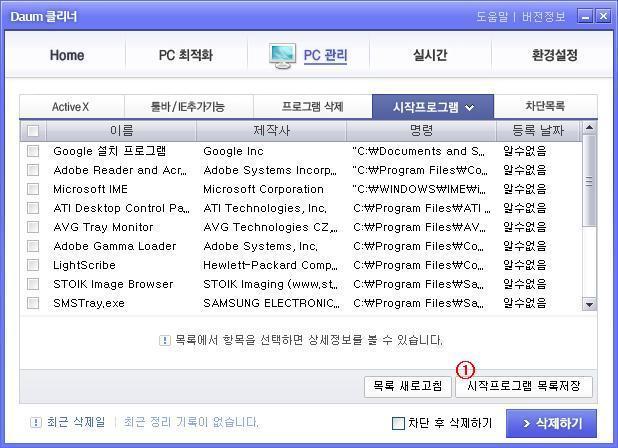The width and height of the screenshot is (618, 448).
Task: Sort by the 이름 column header
Action: pyautogui.click(x=121, y=130)
